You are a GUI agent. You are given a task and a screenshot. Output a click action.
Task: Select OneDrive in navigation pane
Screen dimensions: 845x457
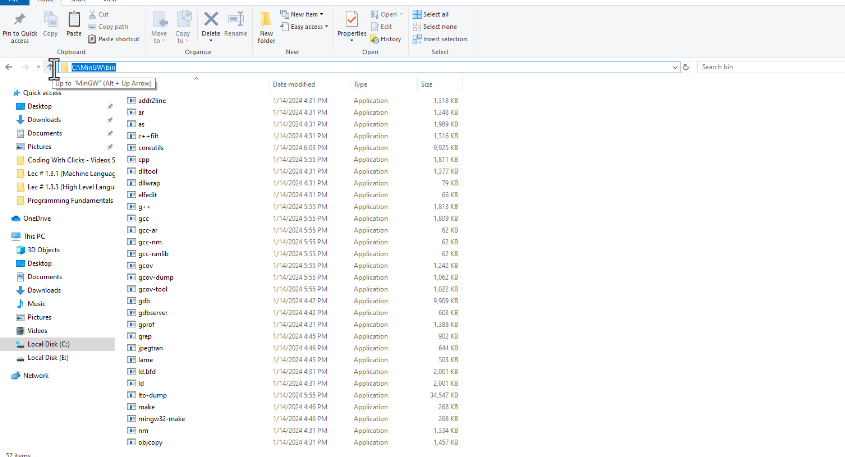coord(37,218)
